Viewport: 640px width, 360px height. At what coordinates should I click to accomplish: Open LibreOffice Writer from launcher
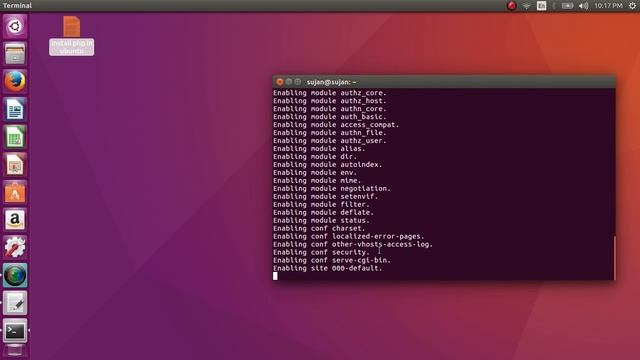click(15, 109)
